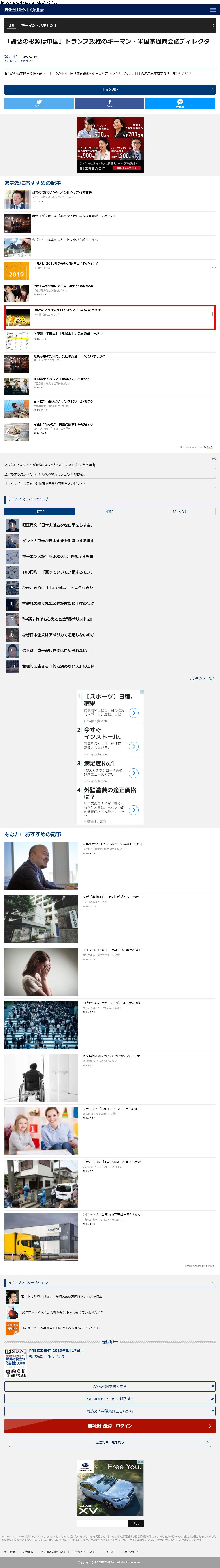220x1568 pixels.
Task: Click AdChoices icon on Google ad
Action: 142,692
